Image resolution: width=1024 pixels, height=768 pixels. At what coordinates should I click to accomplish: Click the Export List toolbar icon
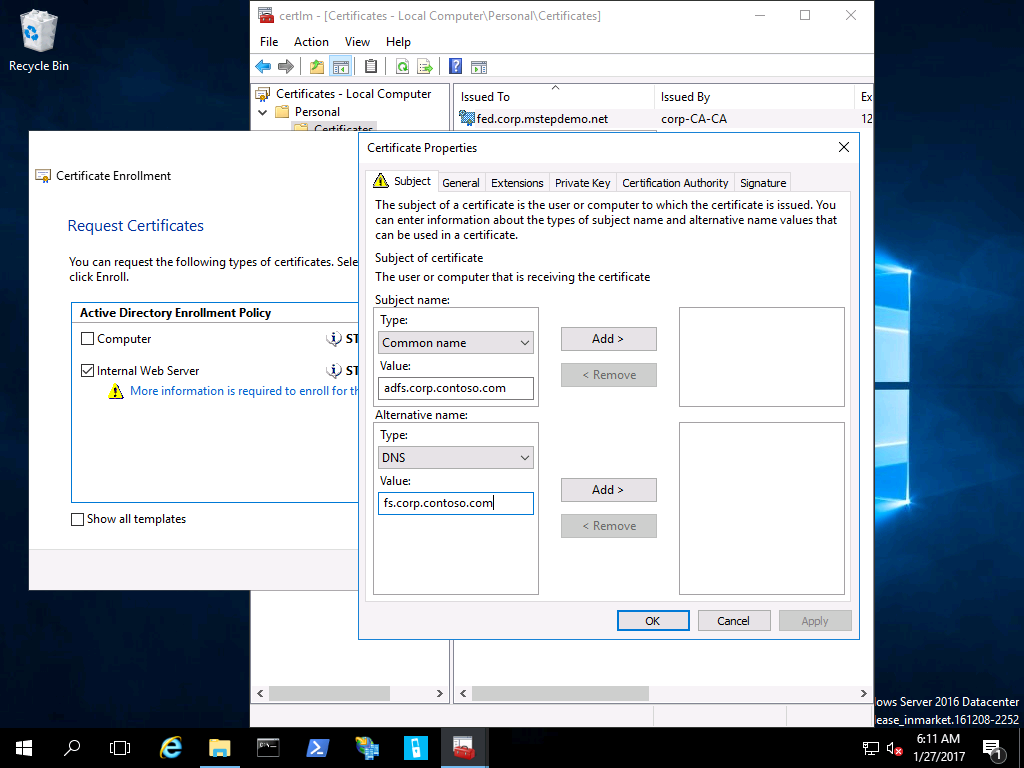(x=425, y=67)
